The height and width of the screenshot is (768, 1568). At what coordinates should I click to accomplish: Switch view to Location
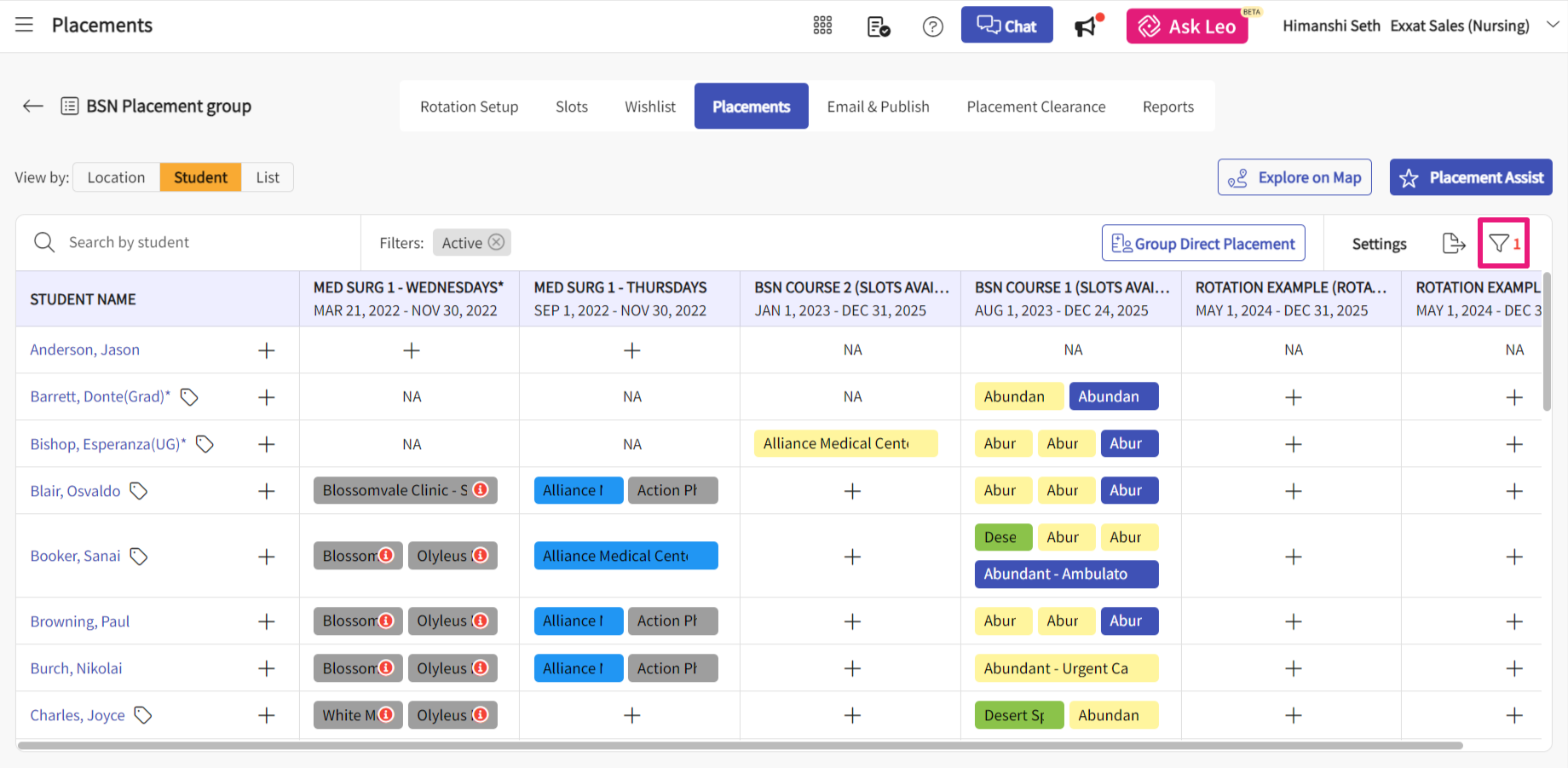point(116,177)
